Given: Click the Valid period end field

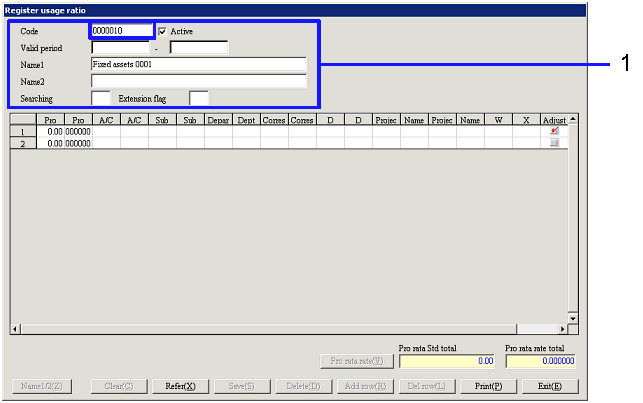Looking at the screenshot, I should [199, 47].
